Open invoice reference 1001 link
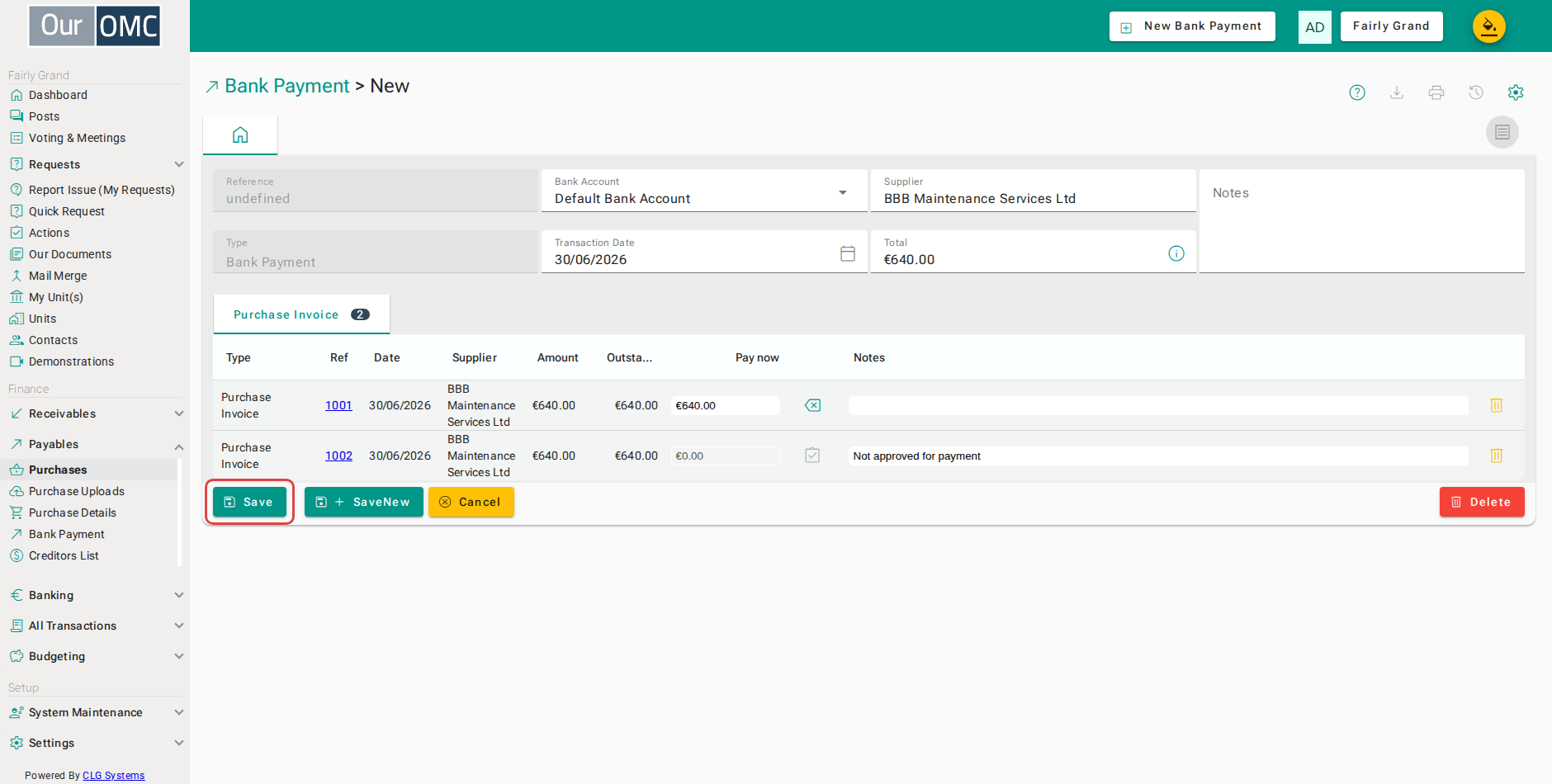This screenshot has height=784, width=1552. click(x=338, y=405)
